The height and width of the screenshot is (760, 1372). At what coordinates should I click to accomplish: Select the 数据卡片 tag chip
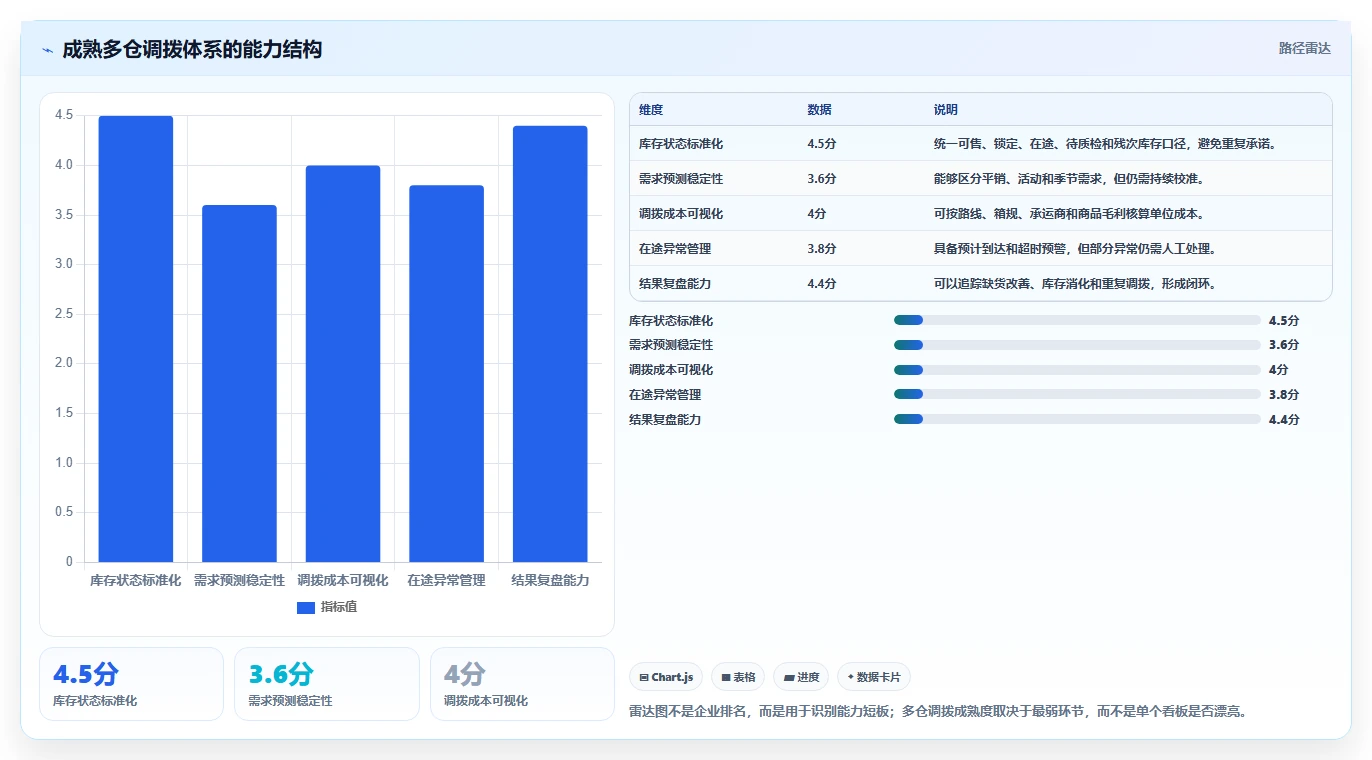(874, 677)
